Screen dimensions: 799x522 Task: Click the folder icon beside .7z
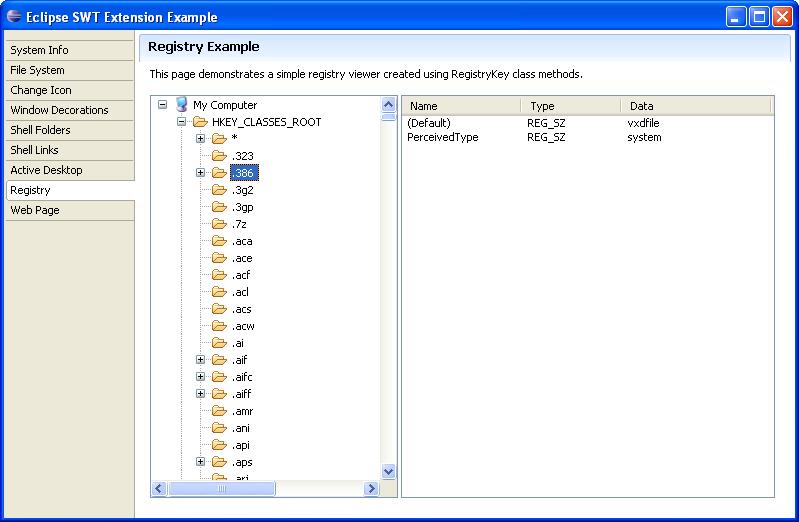(219, 224)
